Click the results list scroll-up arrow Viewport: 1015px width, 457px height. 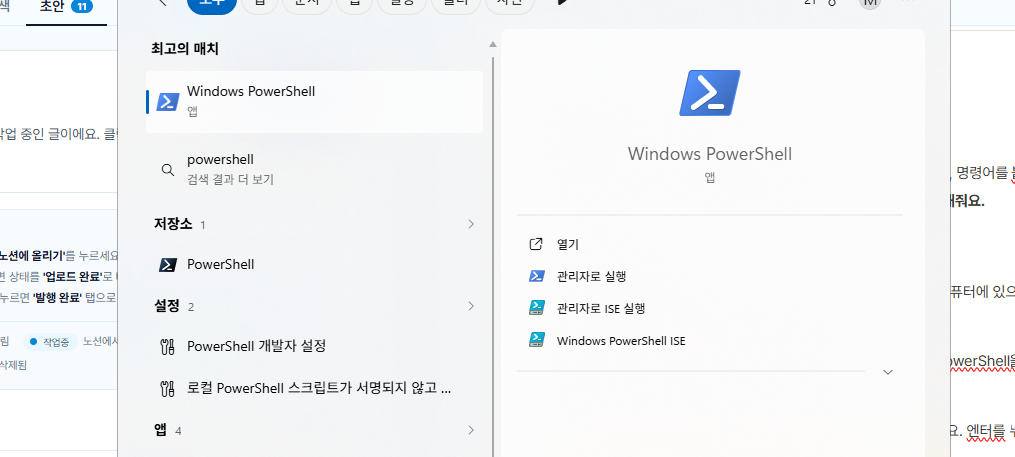[x=493, y=44]
